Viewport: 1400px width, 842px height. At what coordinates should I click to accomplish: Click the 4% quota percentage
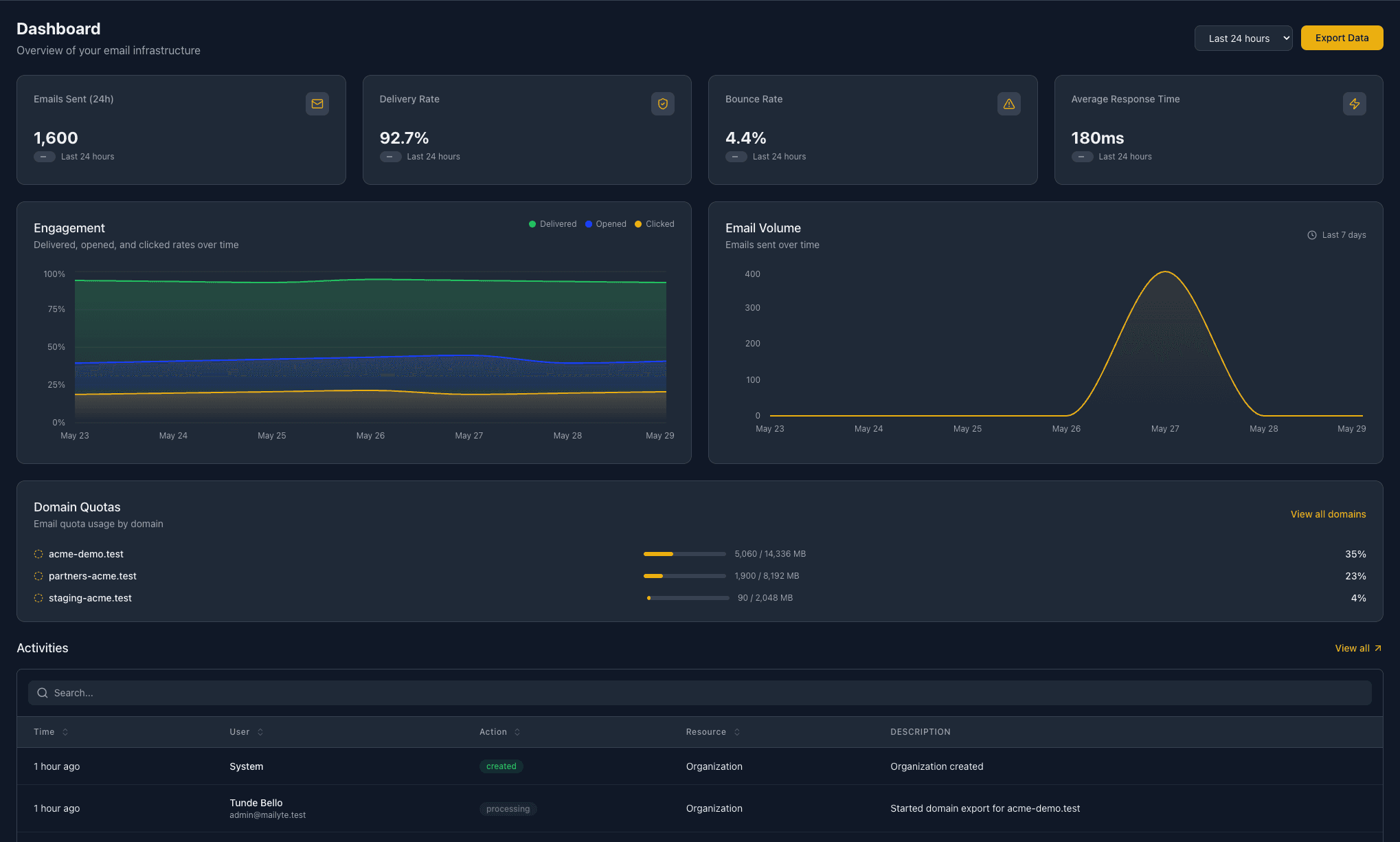tap(1358, 598)
